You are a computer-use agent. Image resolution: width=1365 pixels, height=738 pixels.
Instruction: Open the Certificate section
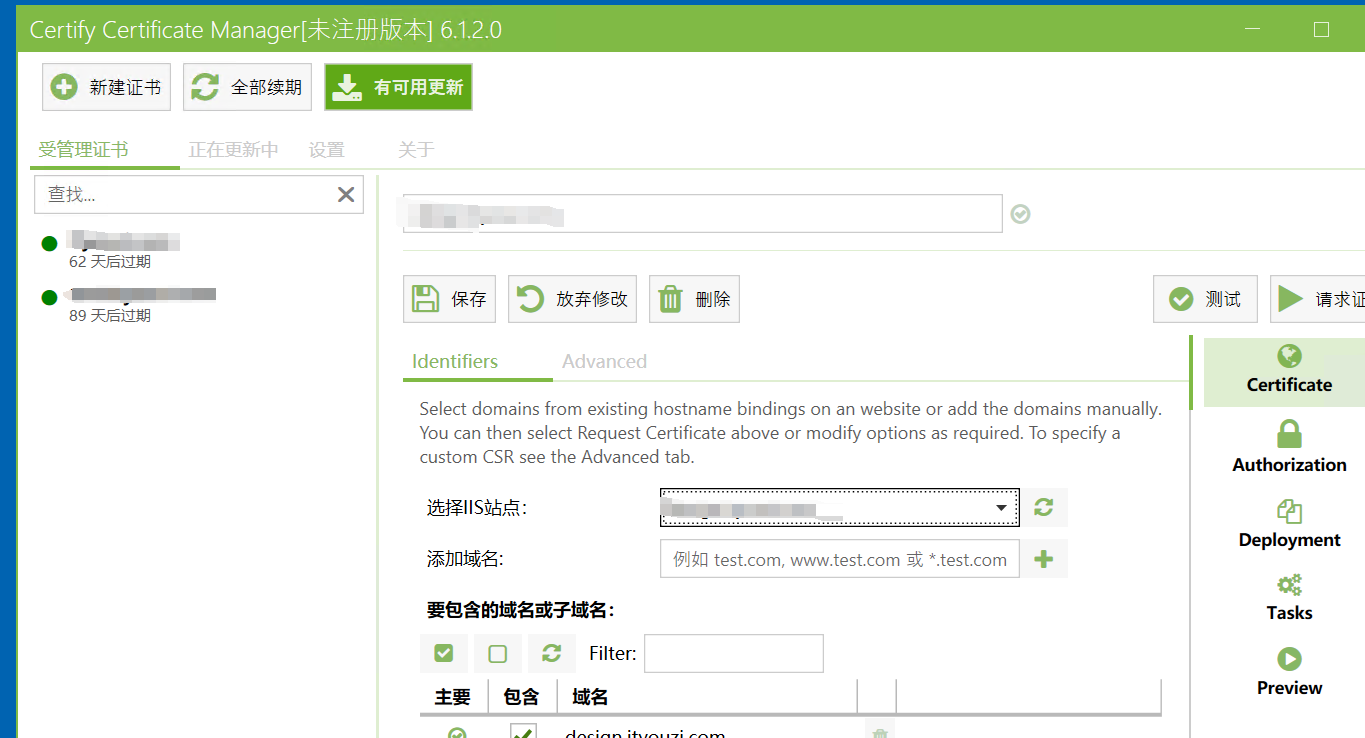pyautogui.click(x=1289, y=371)
